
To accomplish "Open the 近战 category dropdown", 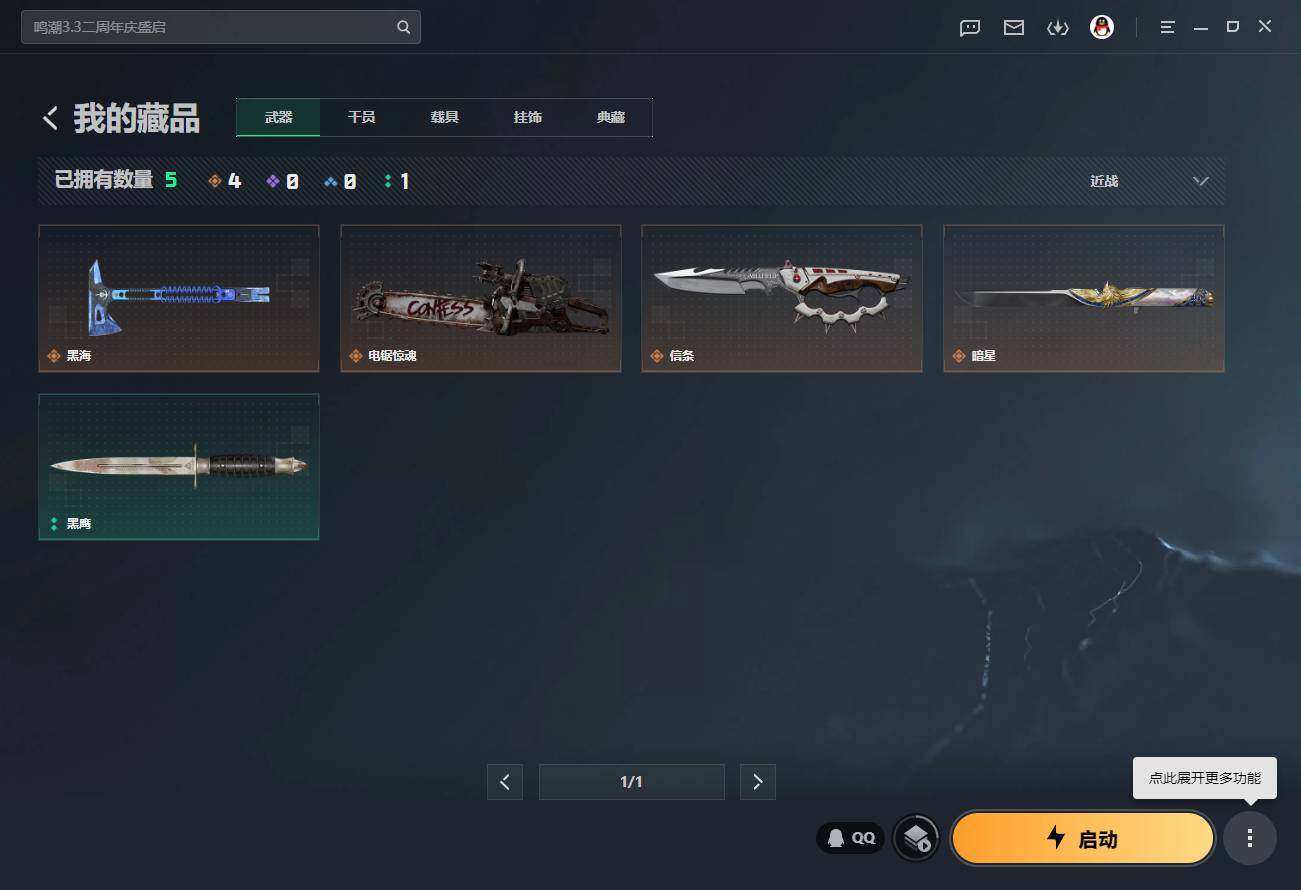I will click(x=1149, y=181).
